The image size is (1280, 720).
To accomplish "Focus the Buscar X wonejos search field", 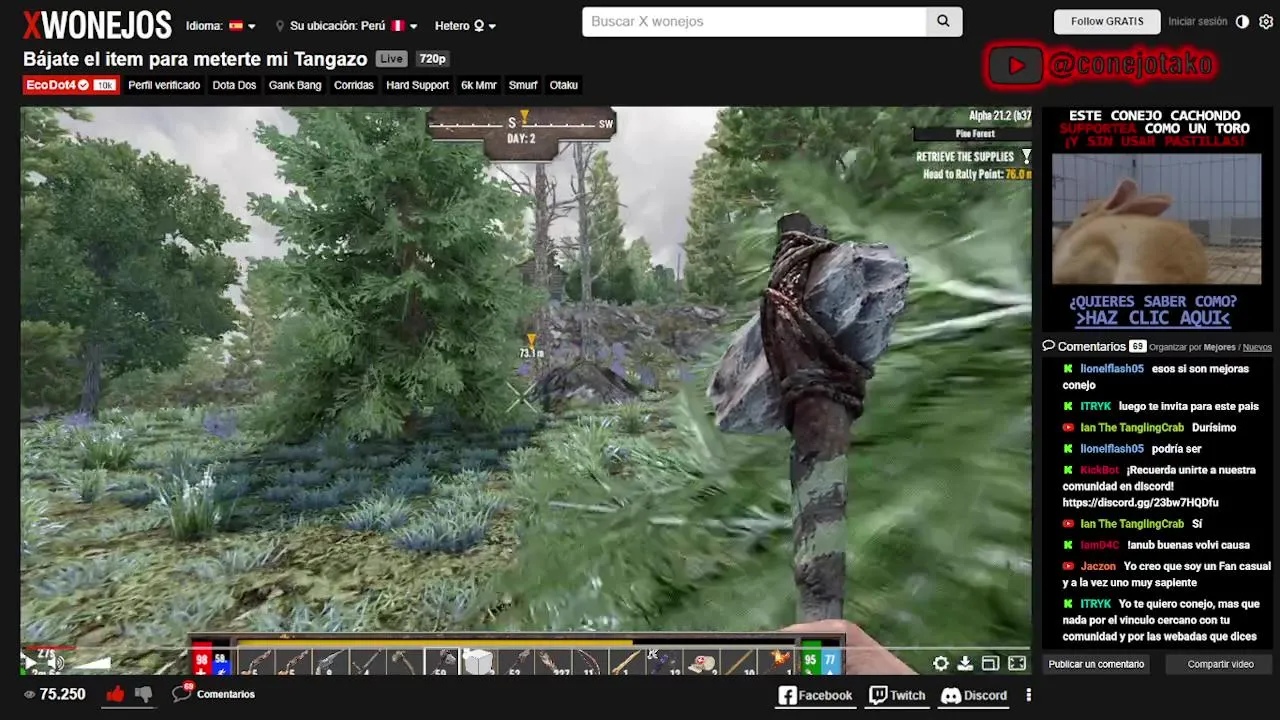I will (x=754, y=21).
